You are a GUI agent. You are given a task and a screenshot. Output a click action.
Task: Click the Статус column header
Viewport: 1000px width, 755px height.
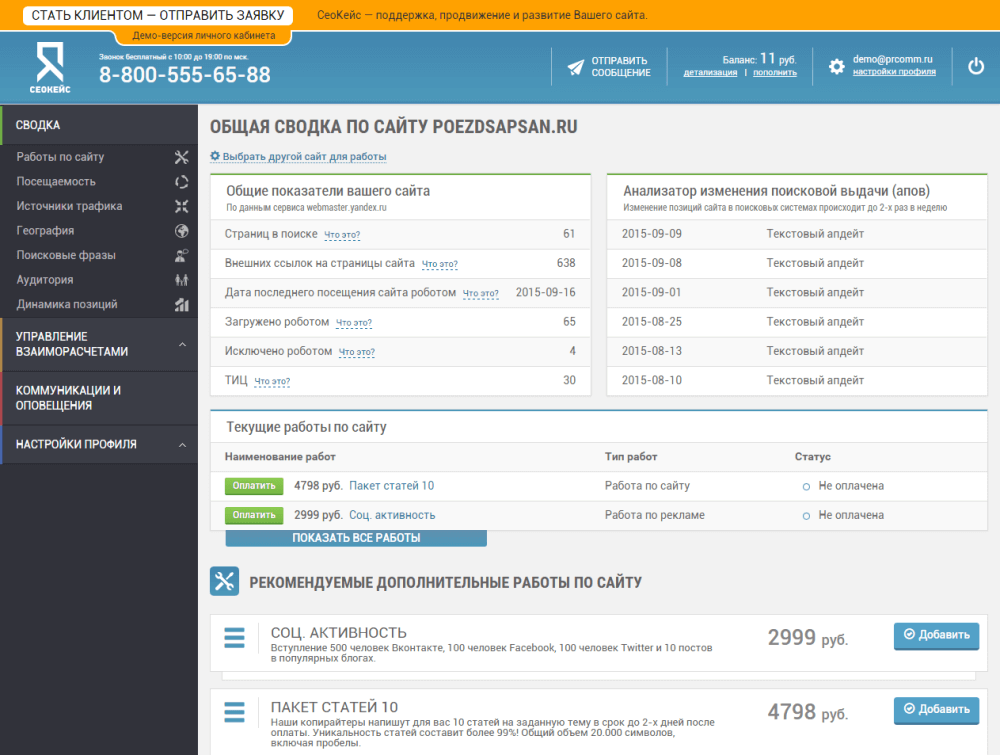tap(812, 457)
